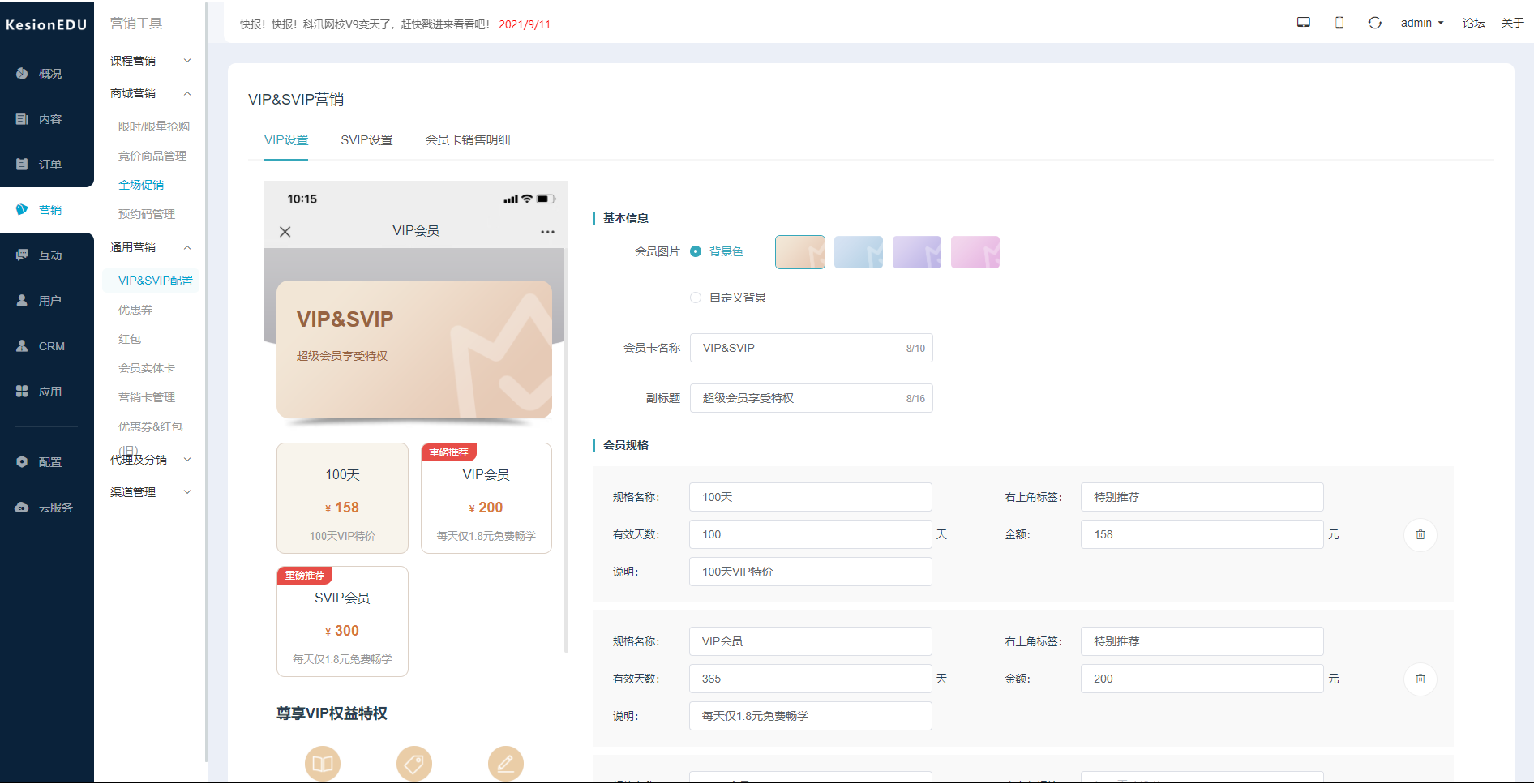The height and width of the screenshot is (784, 1534).
Task: Click the 金额 field showing 158
Action: [1202, 534]
